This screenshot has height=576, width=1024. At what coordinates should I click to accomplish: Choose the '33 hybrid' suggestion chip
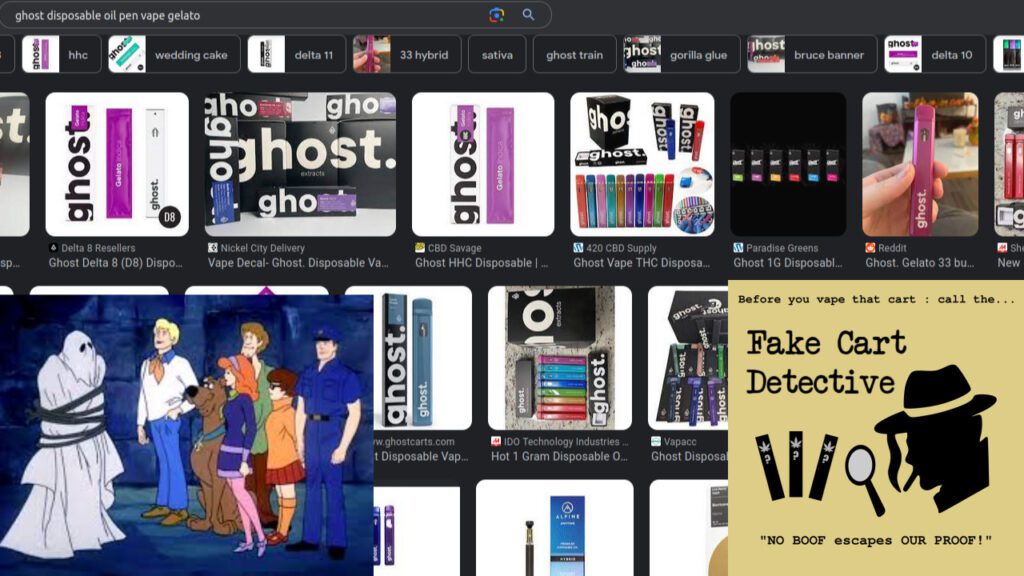407,55
